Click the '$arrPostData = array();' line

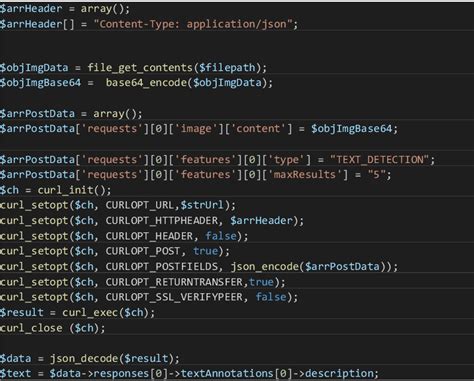pyautogui.click(x=71, y=114)
